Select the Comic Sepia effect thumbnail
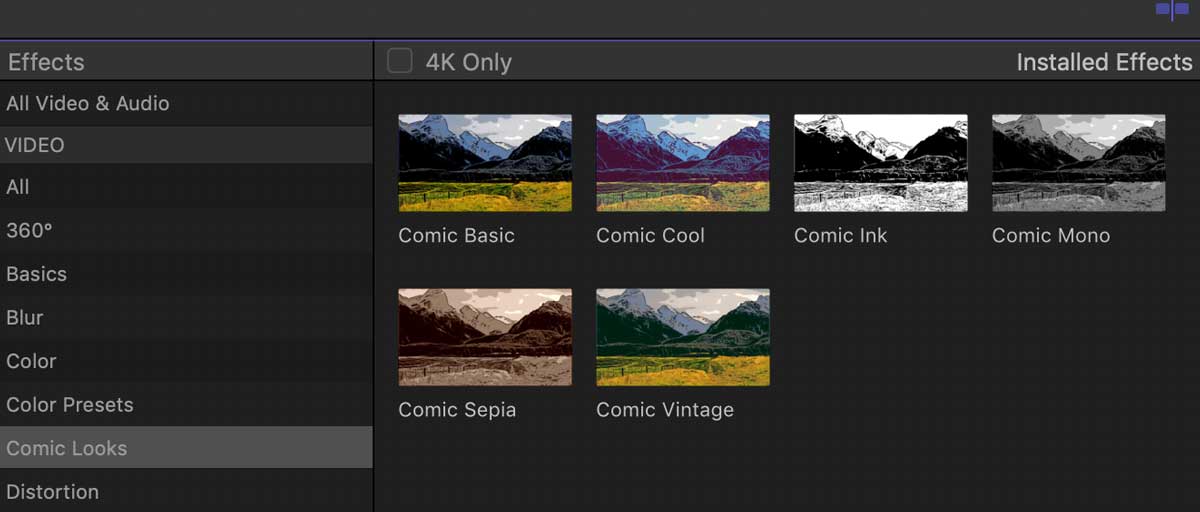The image size is (1200, 512). click(485, 337)
